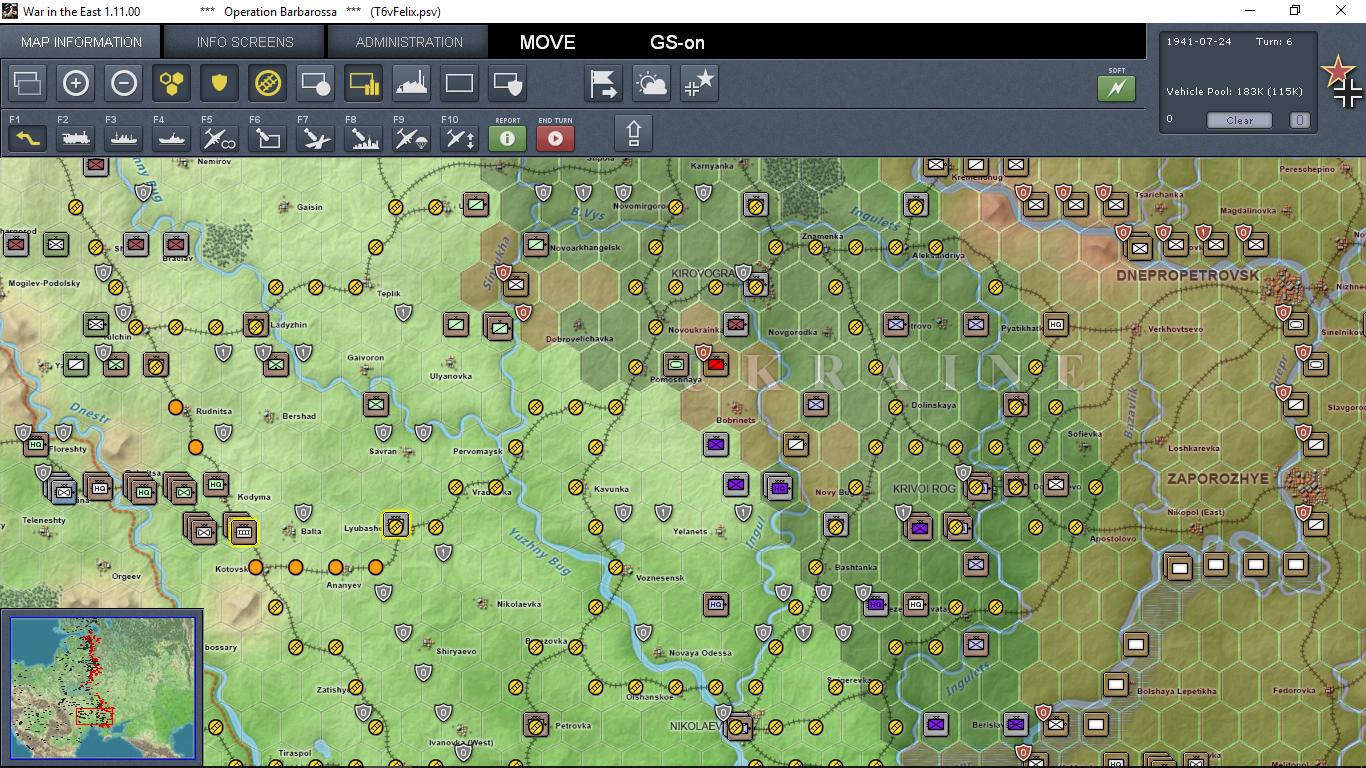The image size is (1366, 768).
Task: Toggle the rail damage info overlay
Action: point(268,83)
